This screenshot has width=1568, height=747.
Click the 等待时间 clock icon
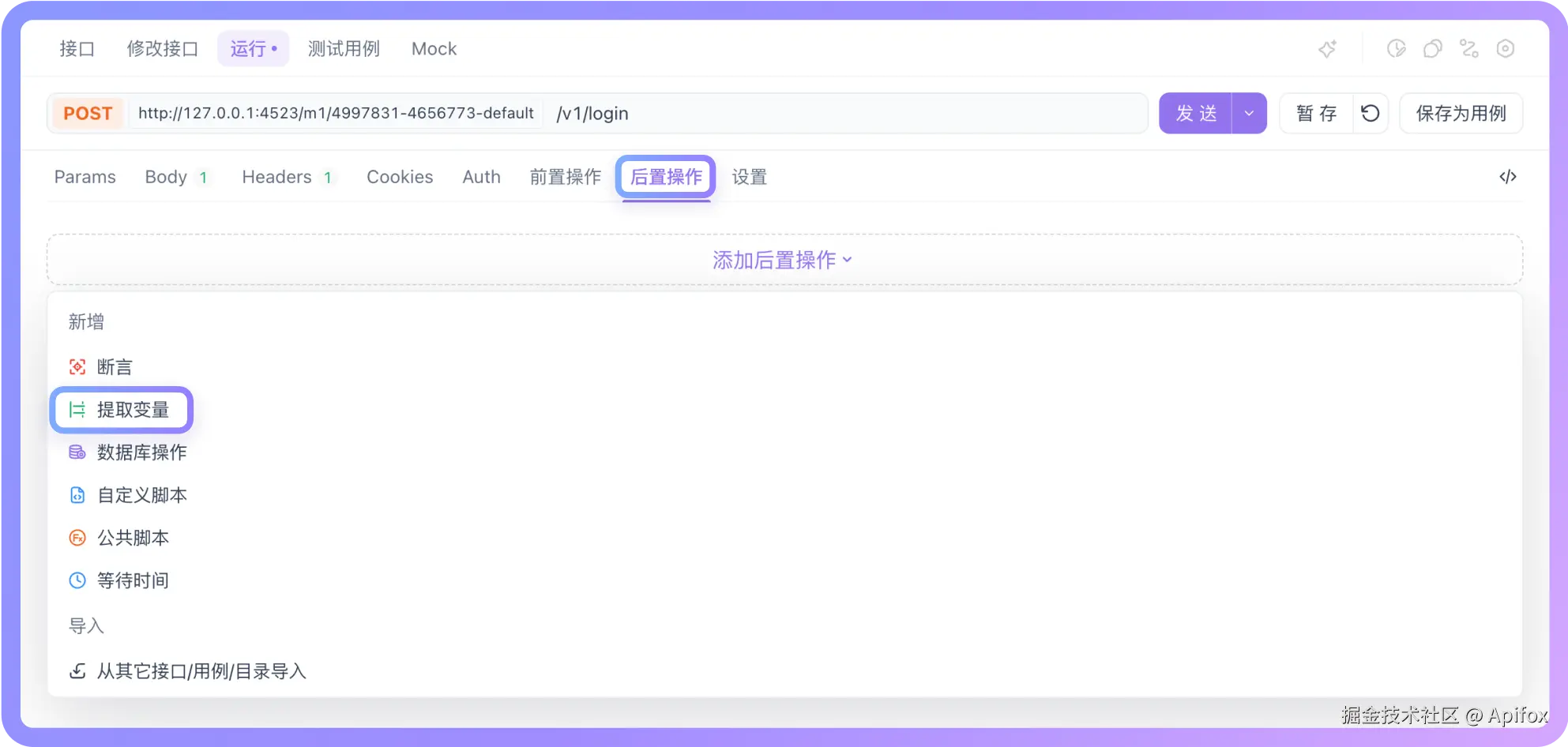[x=77, y=580]
